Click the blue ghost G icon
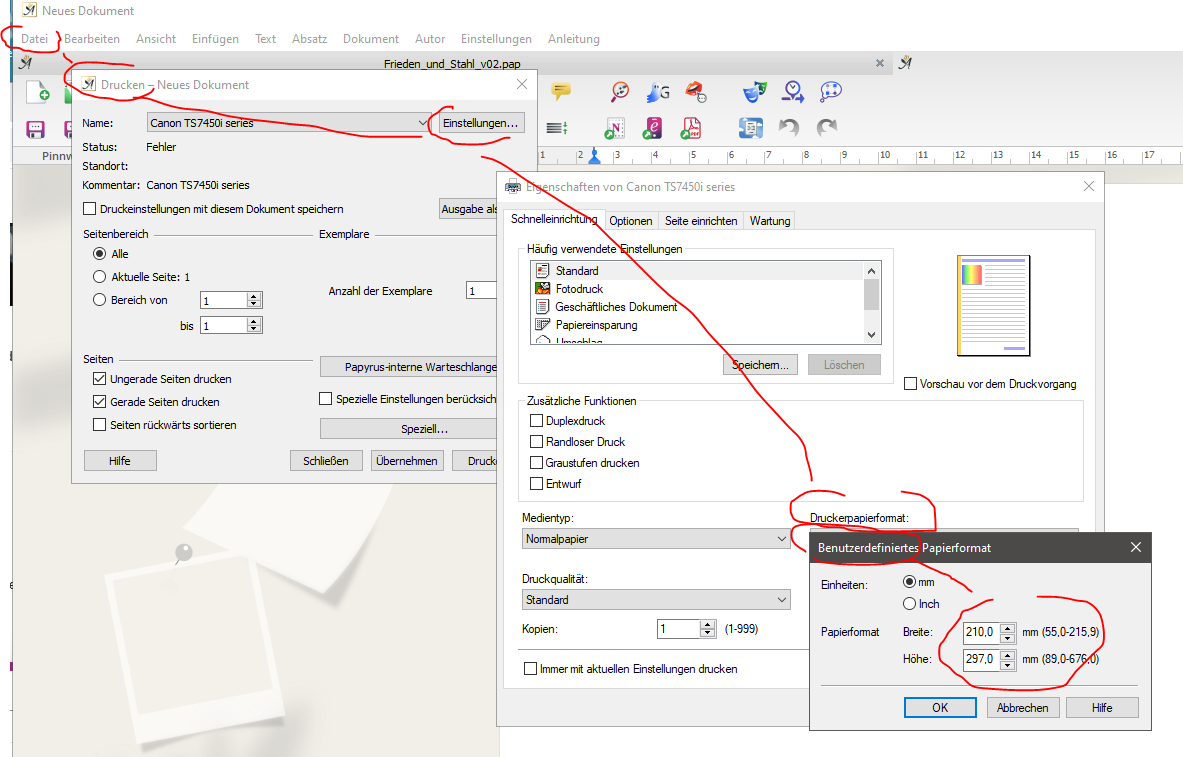 click(658, 92)
